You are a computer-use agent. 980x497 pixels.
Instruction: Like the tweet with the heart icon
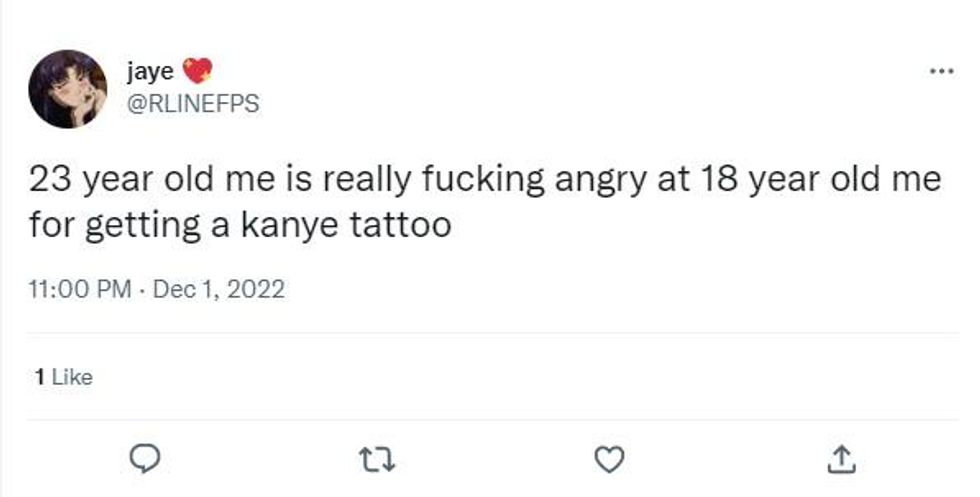[x=609, y=457]
